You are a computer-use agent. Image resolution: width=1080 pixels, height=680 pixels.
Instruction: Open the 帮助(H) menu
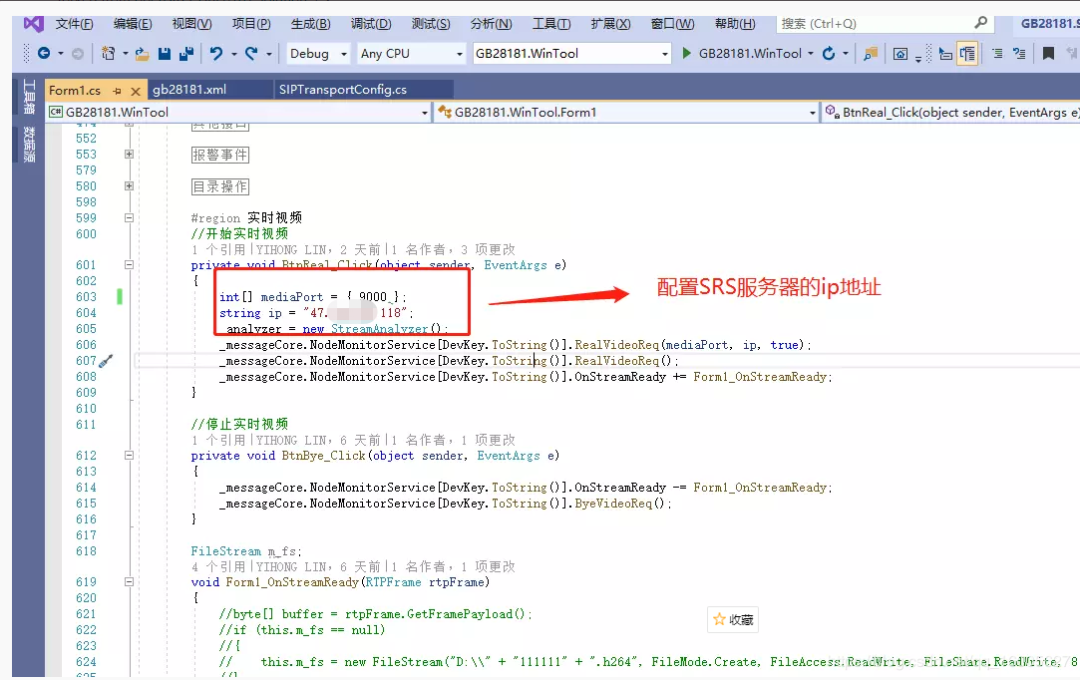735,23
